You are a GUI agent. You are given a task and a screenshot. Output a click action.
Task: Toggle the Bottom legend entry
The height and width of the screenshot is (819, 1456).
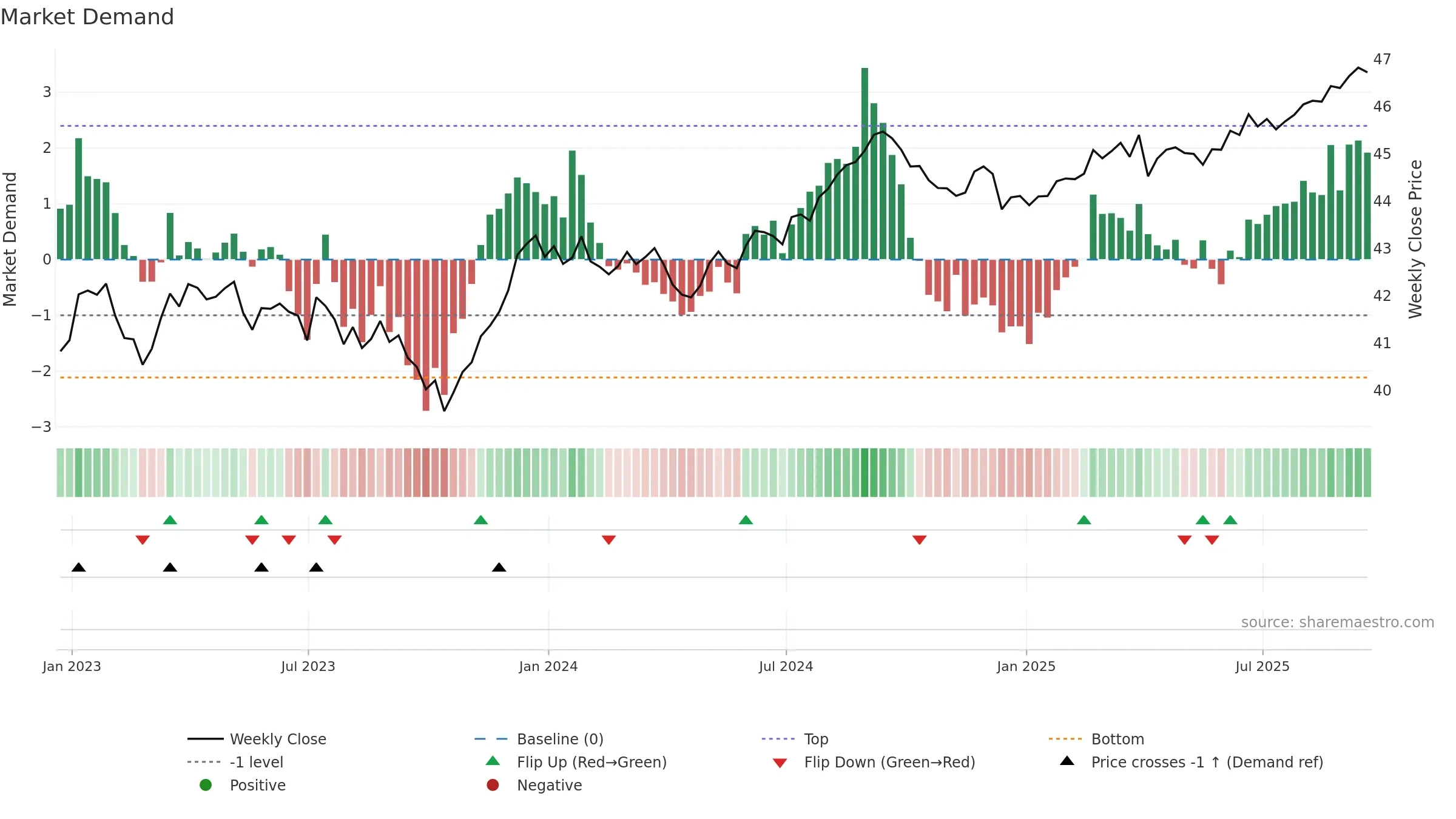1096,739
